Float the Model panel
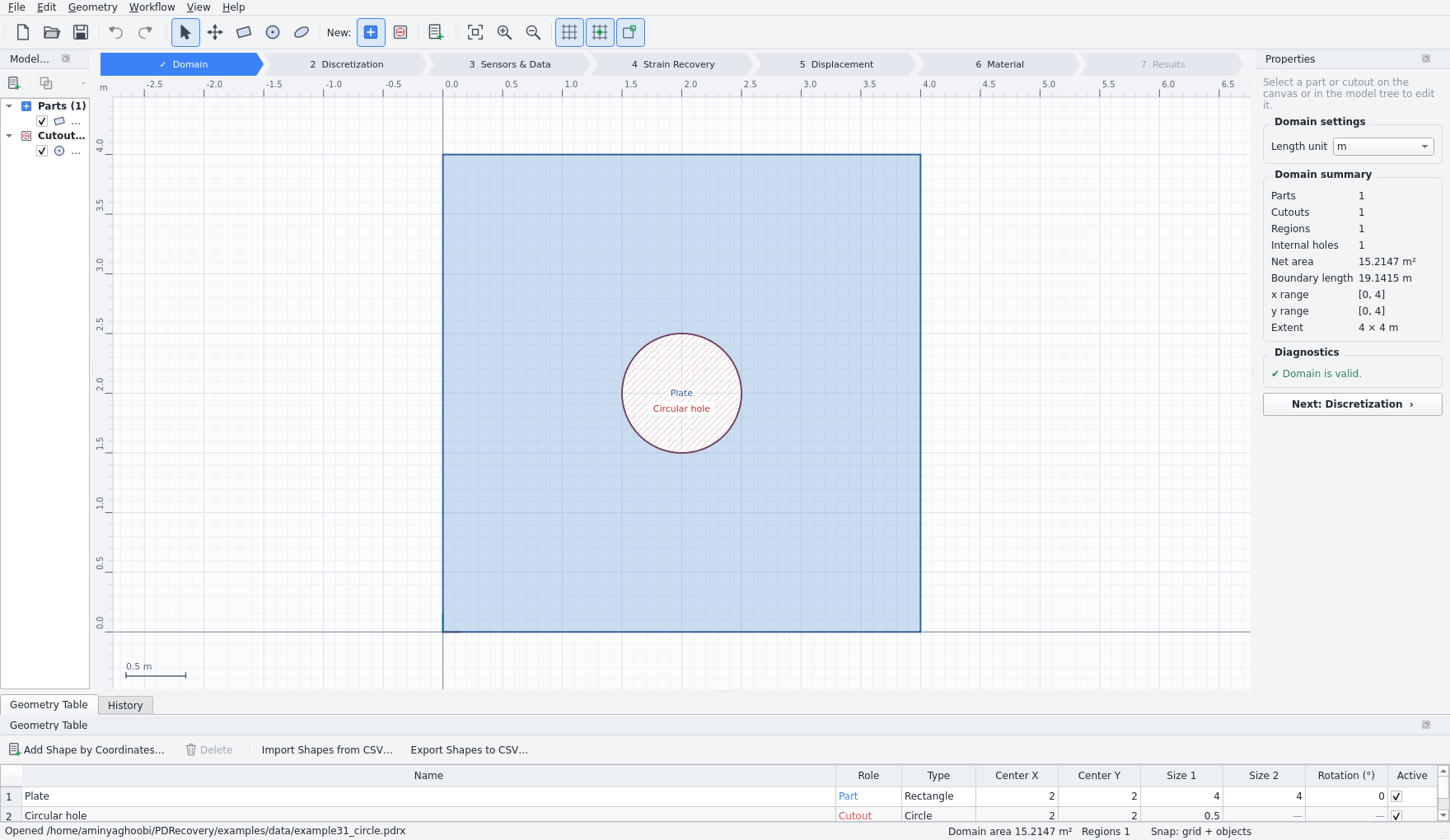 tap(66, 58)
